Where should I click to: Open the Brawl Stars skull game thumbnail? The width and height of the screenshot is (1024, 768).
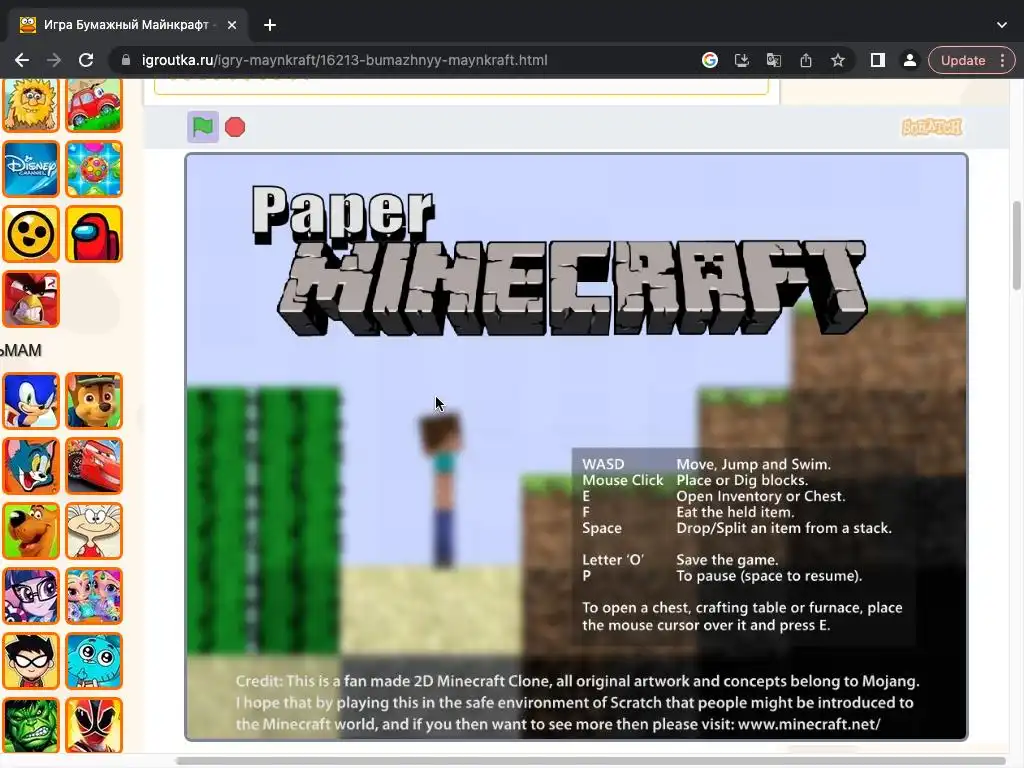(31, 234)
